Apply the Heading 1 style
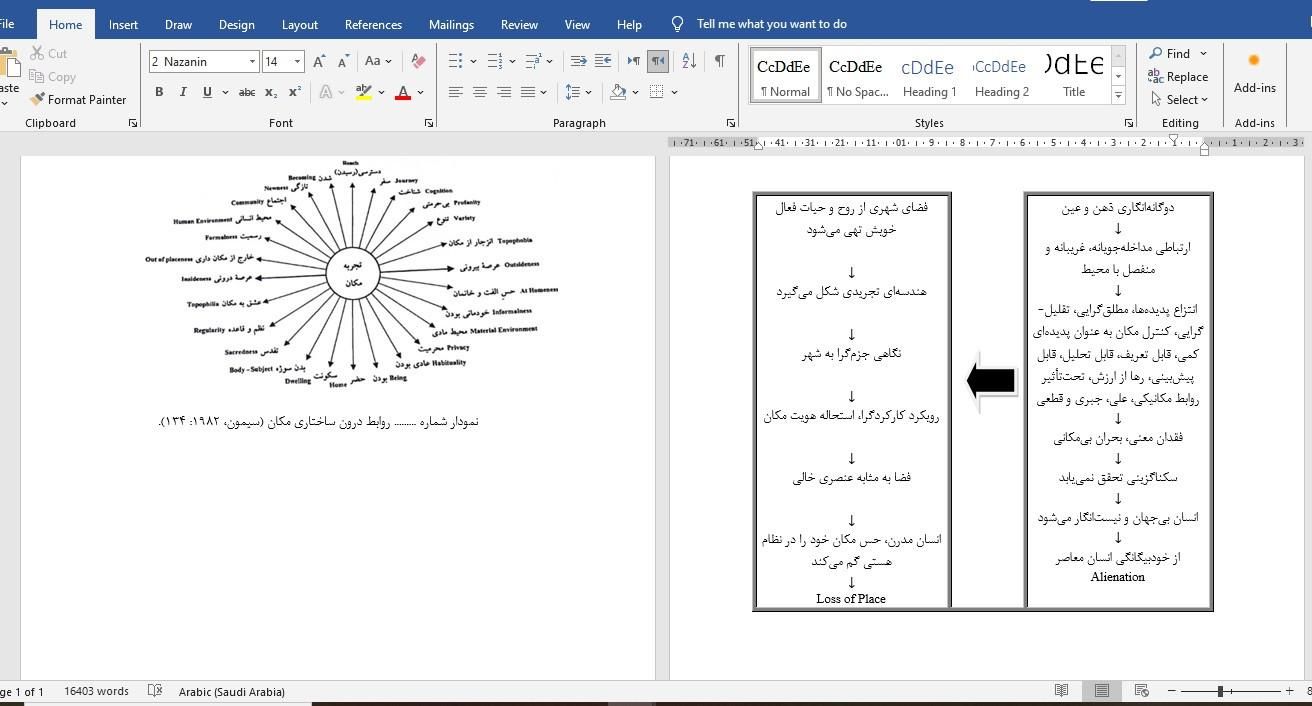Viewport: 1312px width, 706px height. pyautogui.click(x=929, y=75)
